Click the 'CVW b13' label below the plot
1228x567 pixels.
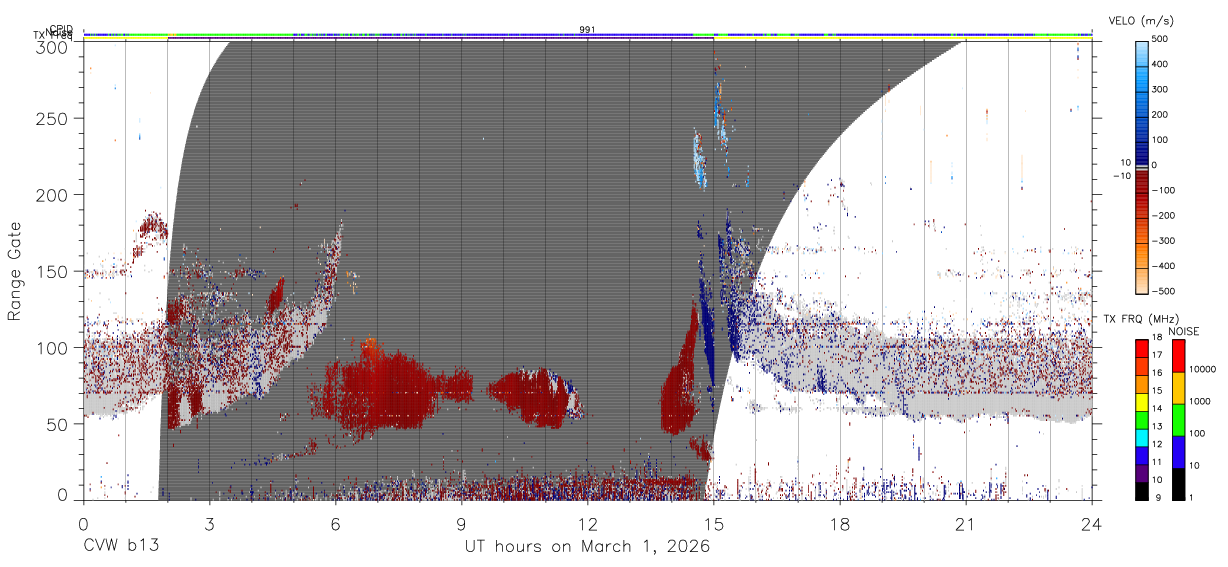121,547
